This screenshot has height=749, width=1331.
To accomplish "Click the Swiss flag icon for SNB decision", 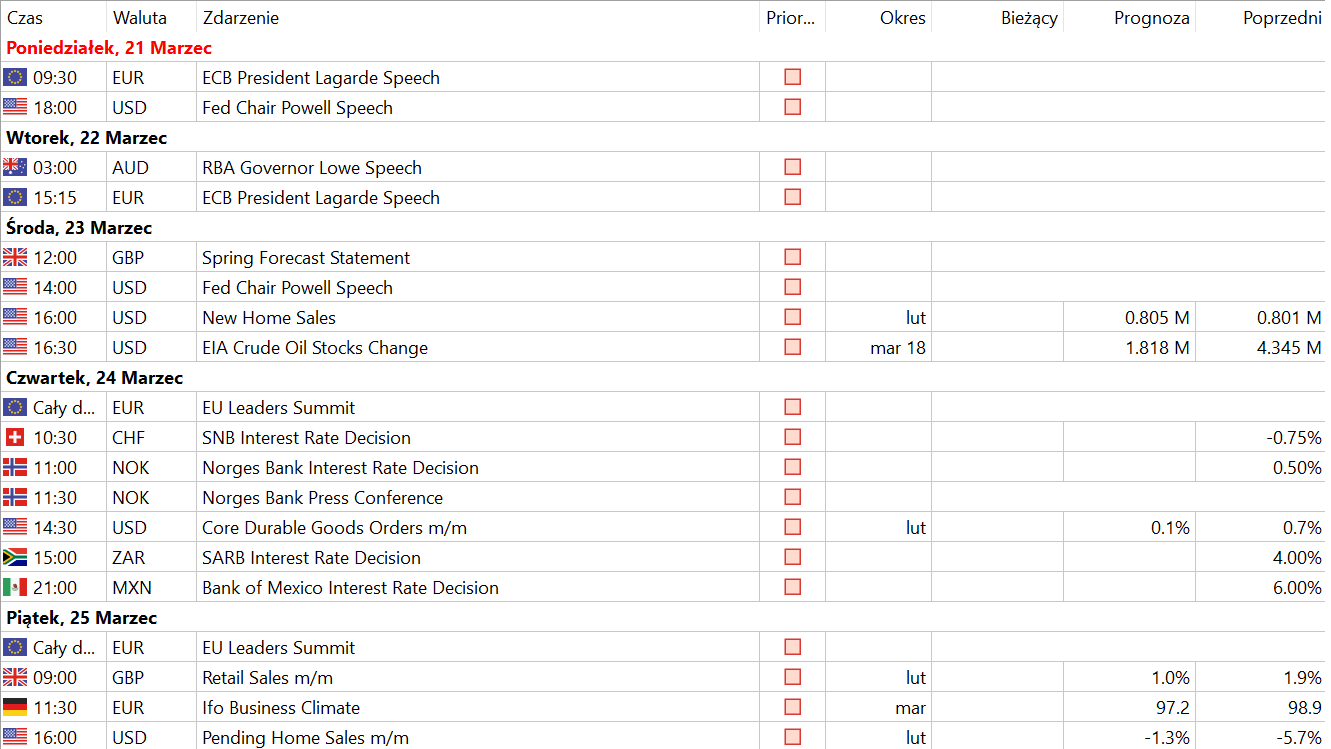I will tap(15, 437).
